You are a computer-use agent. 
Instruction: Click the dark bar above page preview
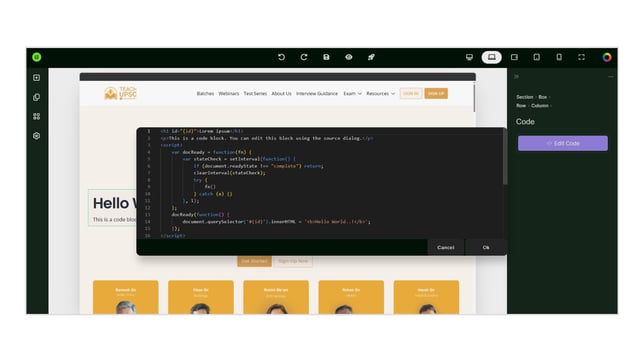[x=278, y=77]
